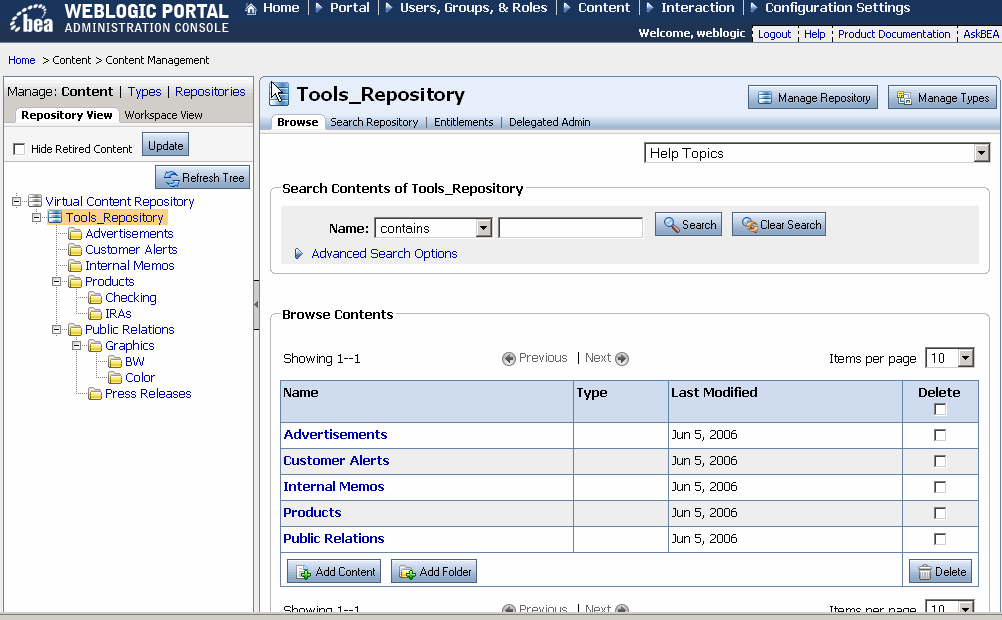Collapse the Tools_Repository tree node
Viewport: 1002px width, 620px height.
tap(36, 217)
